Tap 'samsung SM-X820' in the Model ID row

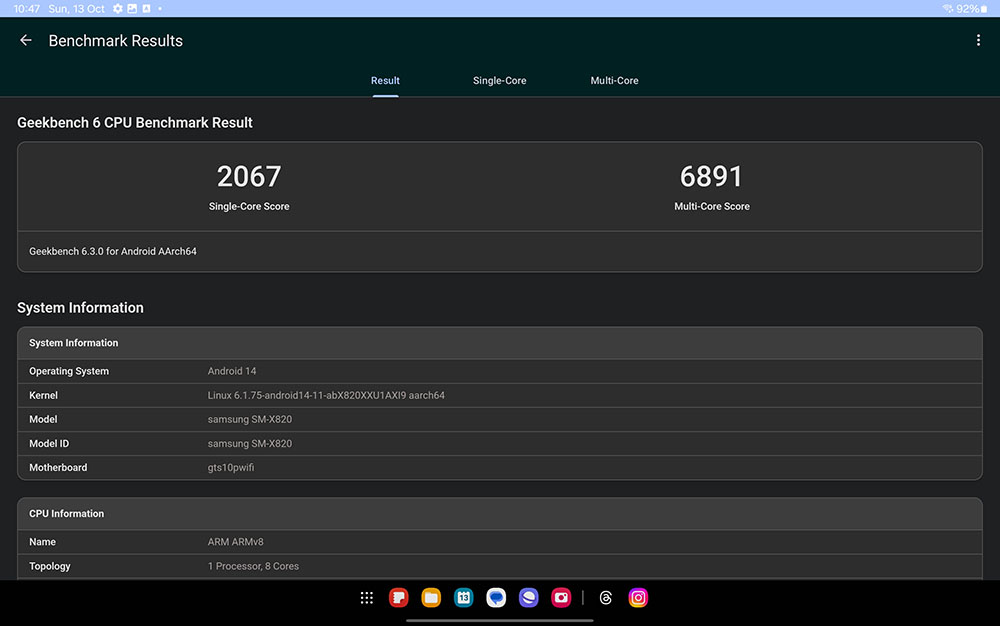(250, 444)
